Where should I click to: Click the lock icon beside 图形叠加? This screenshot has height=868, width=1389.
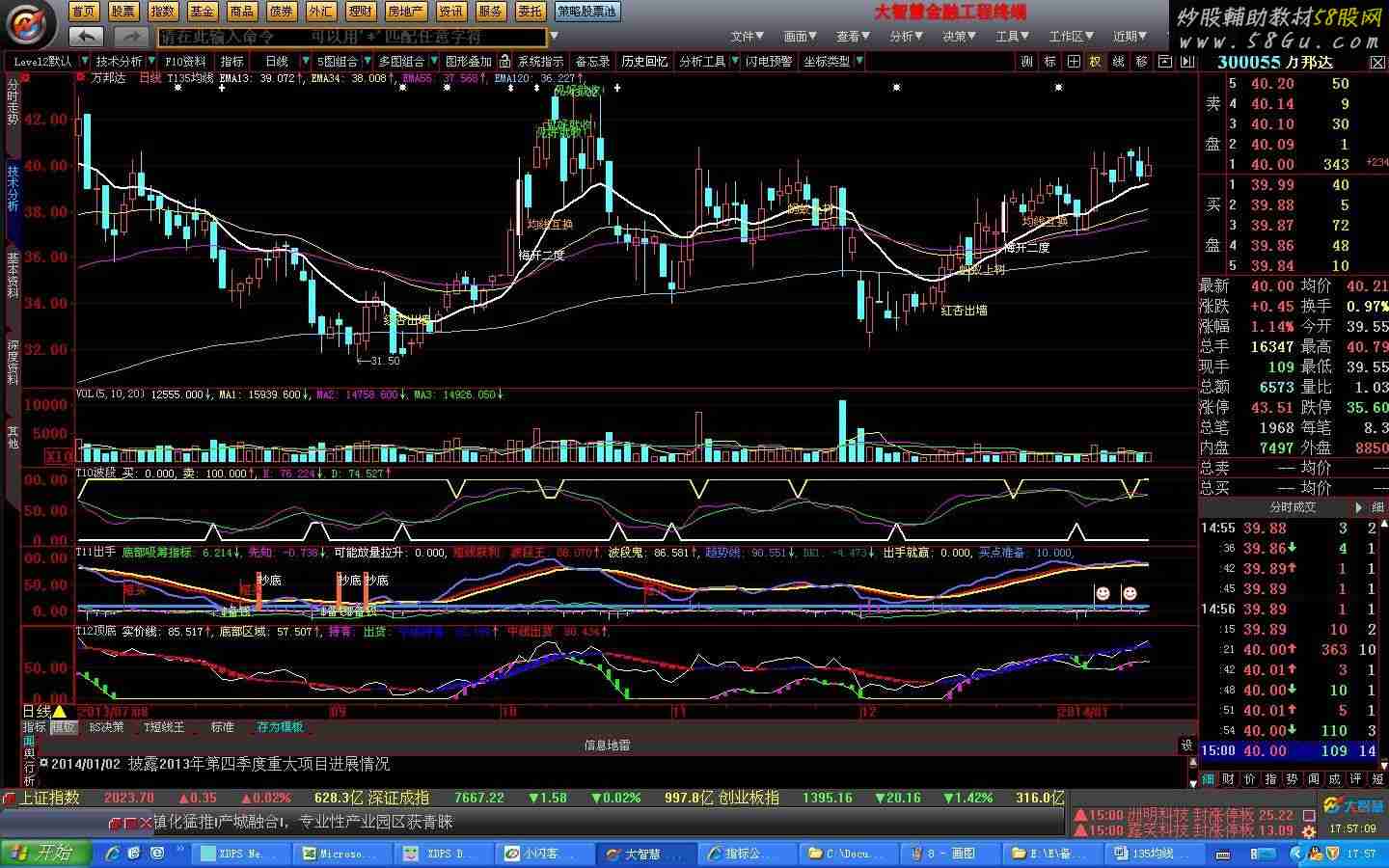pyautogui.click(x=504, y=62)
